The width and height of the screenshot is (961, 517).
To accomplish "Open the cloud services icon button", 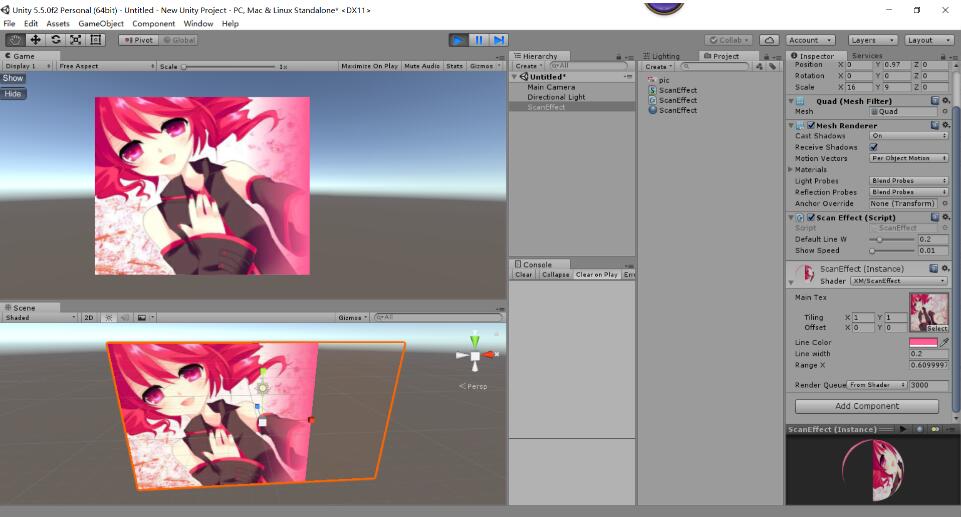I will click(769, 40).
